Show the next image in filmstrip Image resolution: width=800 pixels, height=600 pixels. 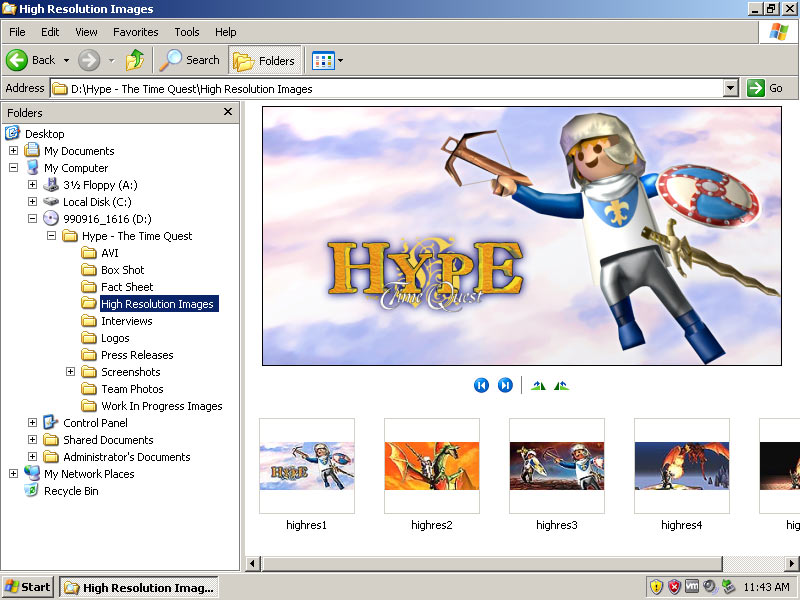pyautogui.click(x=505, y=385)
